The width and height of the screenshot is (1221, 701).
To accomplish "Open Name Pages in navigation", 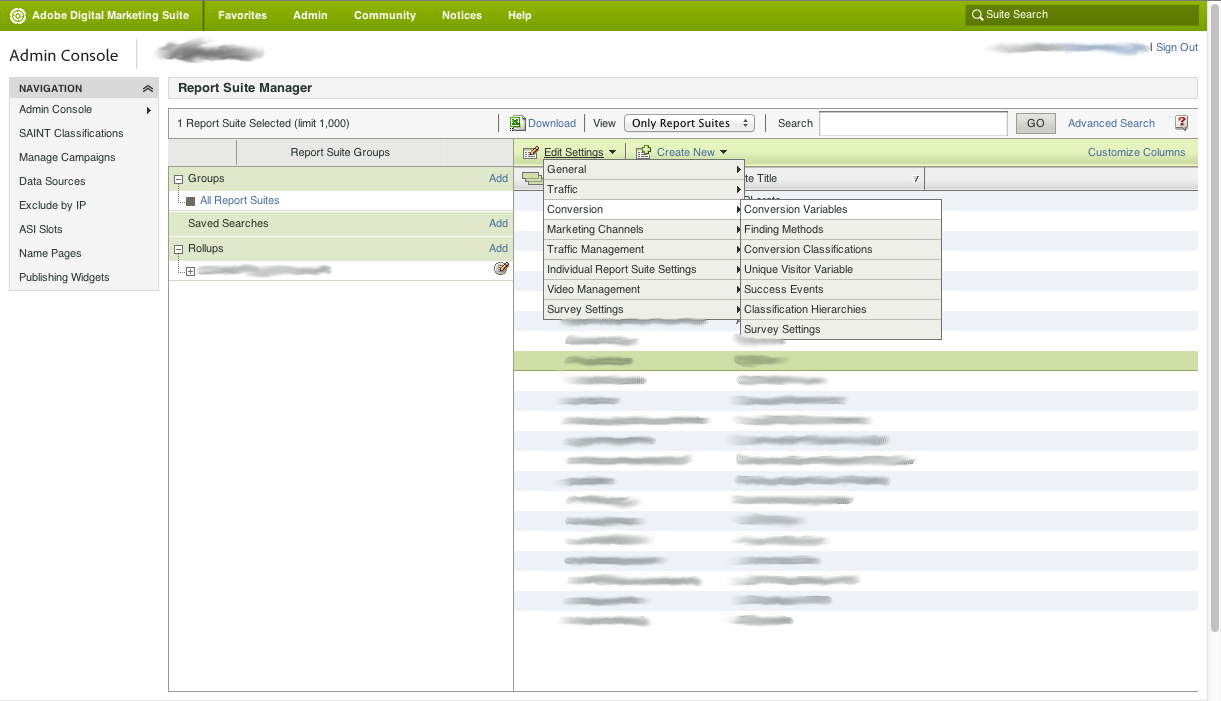I will [x=50, y=253].
